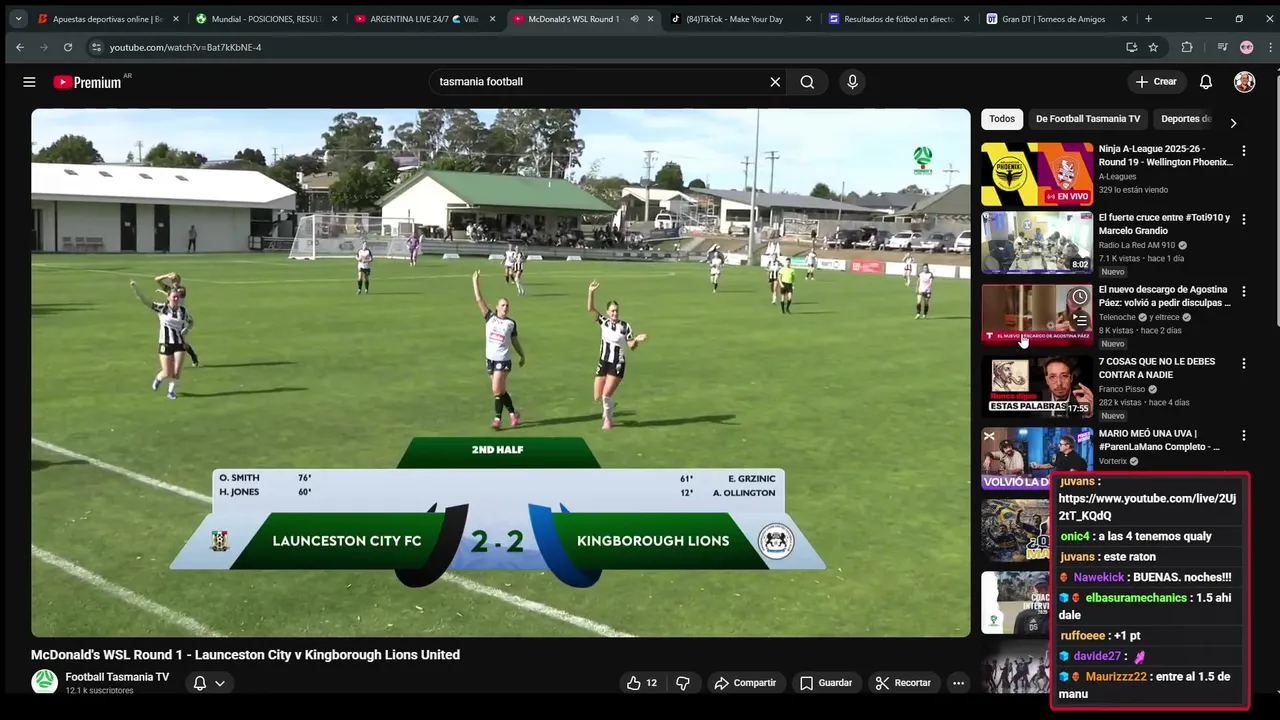
Task: Click video title McDonald's WSL Round 1
Action: pos(245,655)
